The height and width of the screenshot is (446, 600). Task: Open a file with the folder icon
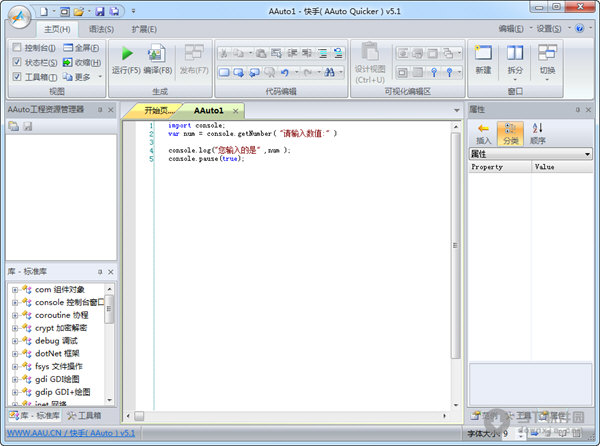(x=79, y=12)
